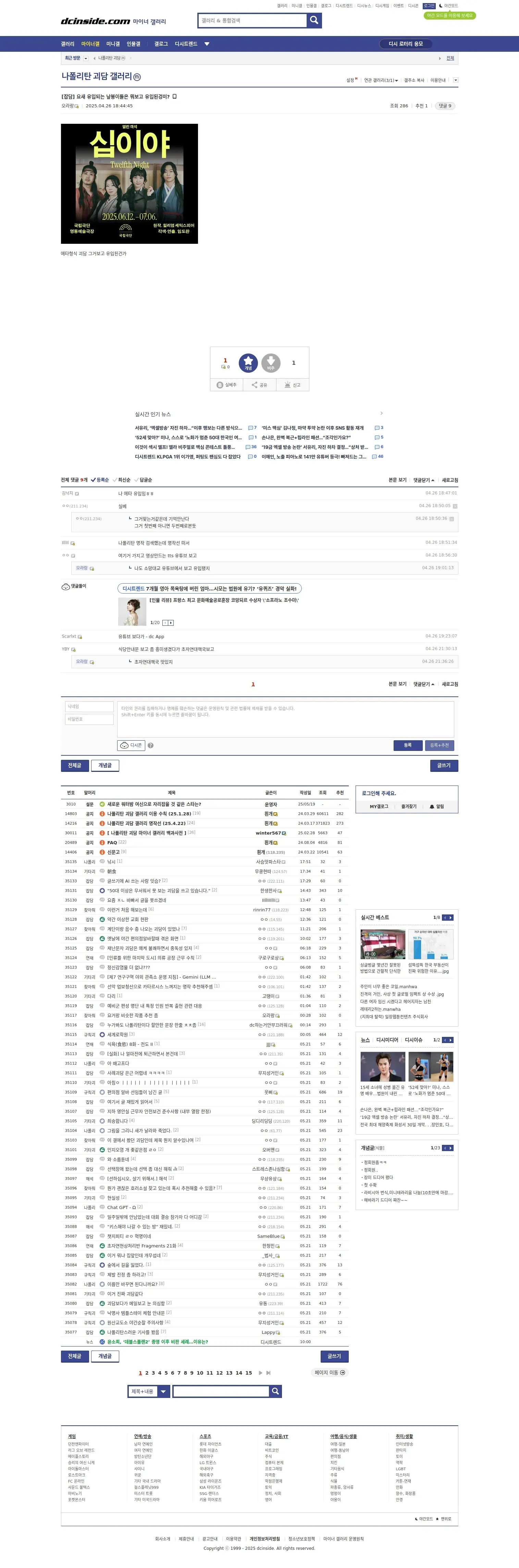
Task: Click the upper 전체글 button above the list
Action: tap(74, 765)
